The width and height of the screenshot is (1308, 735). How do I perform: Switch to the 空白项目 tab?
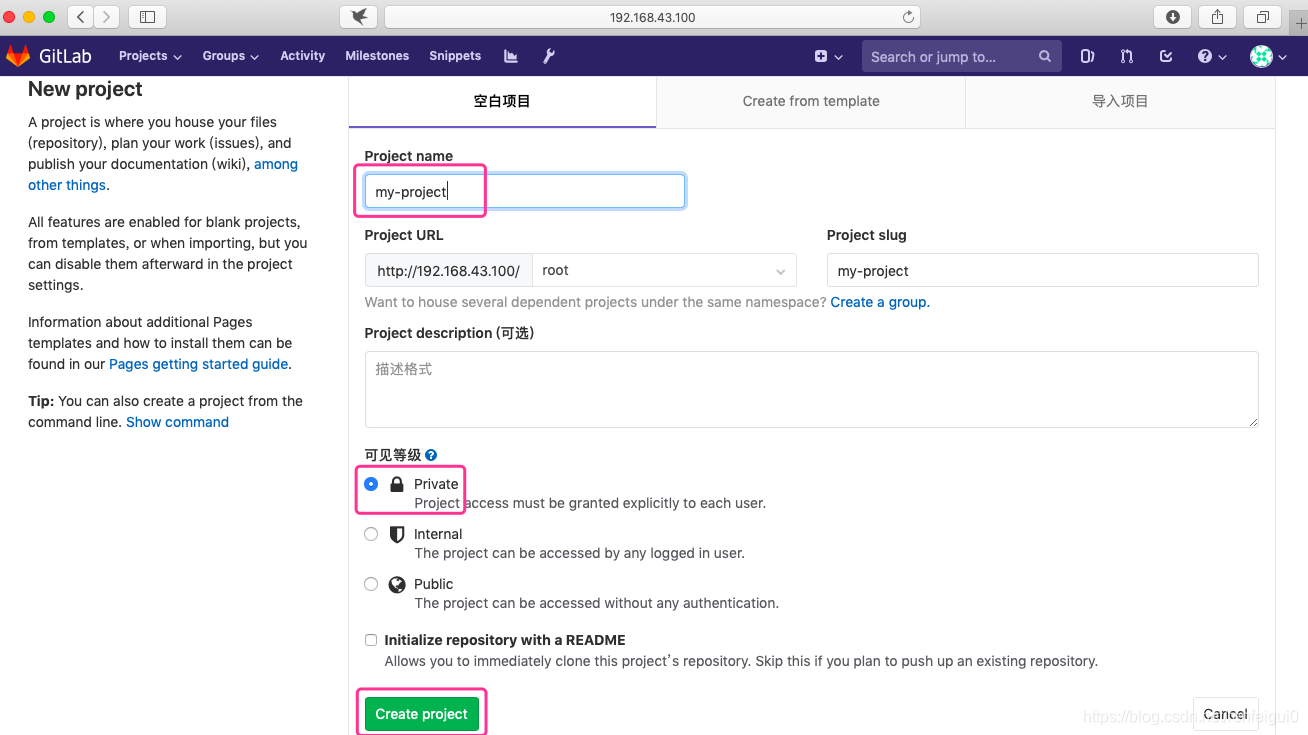point(502,101)
